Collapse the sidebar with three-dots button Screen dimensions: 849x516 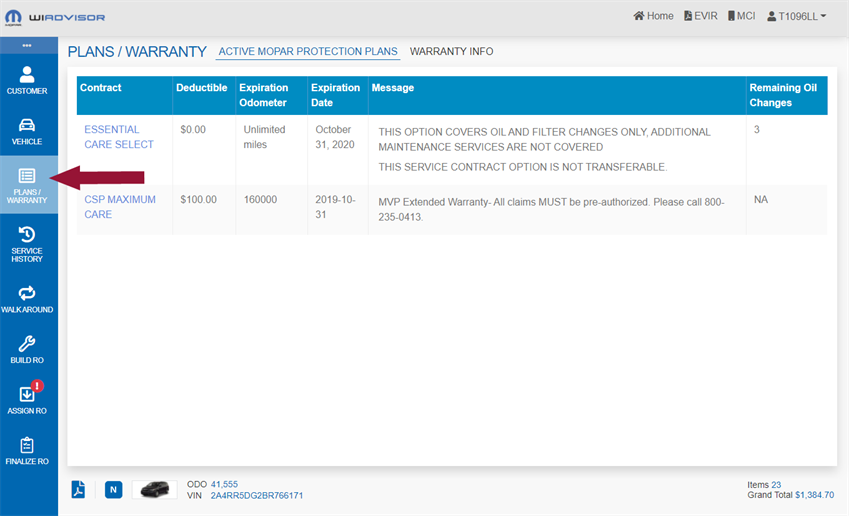pos(27,45)
